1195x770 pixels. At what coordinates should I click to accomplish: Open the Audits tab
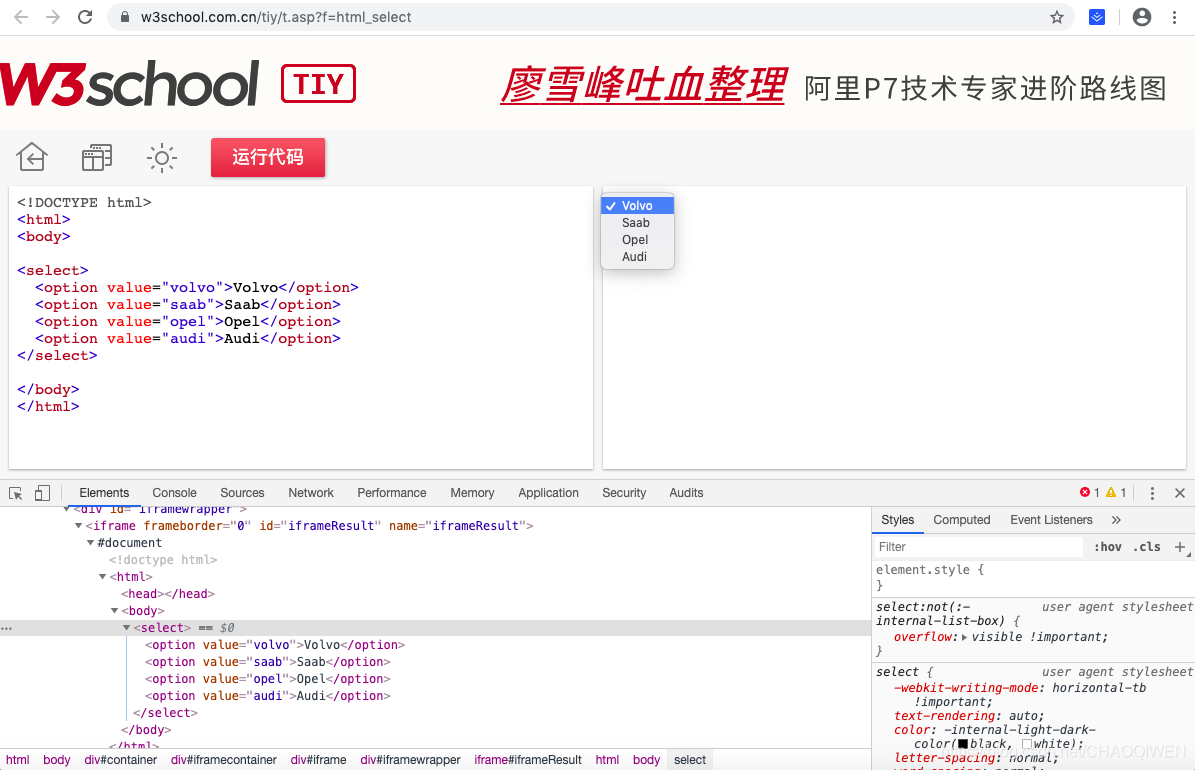(687, 493)
